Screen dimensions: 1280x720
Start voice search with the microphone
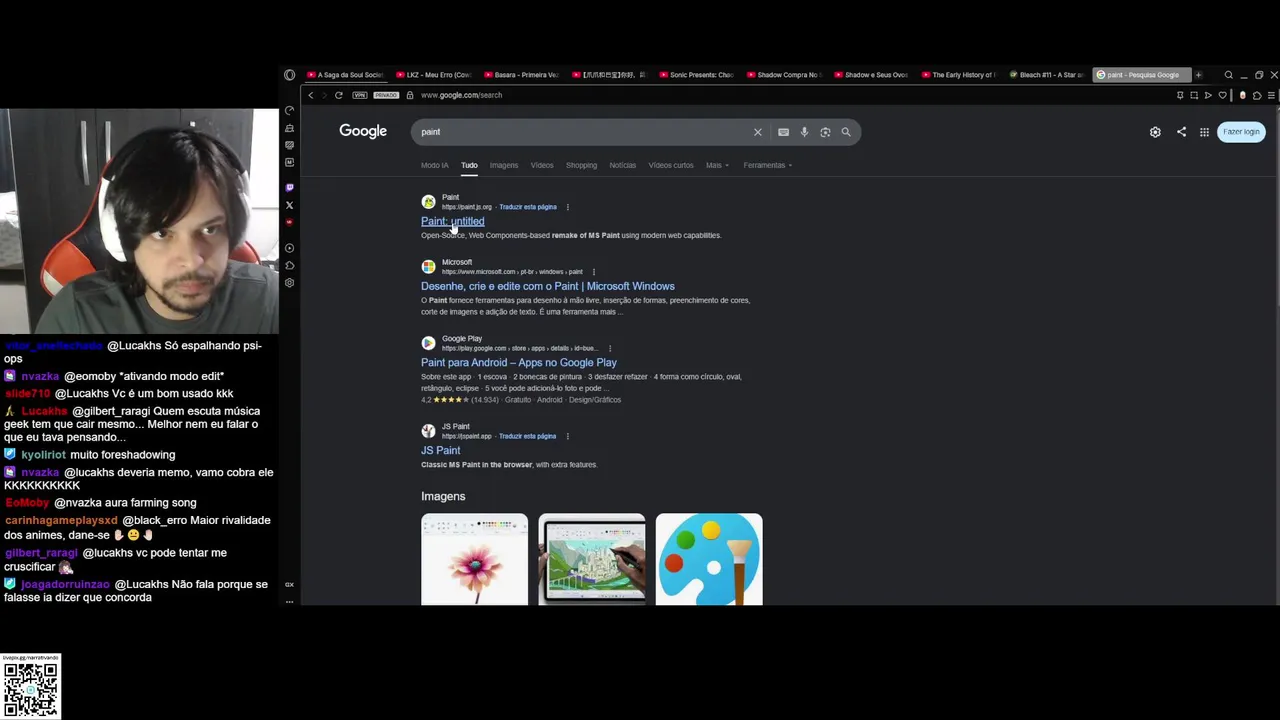(804, 132)
